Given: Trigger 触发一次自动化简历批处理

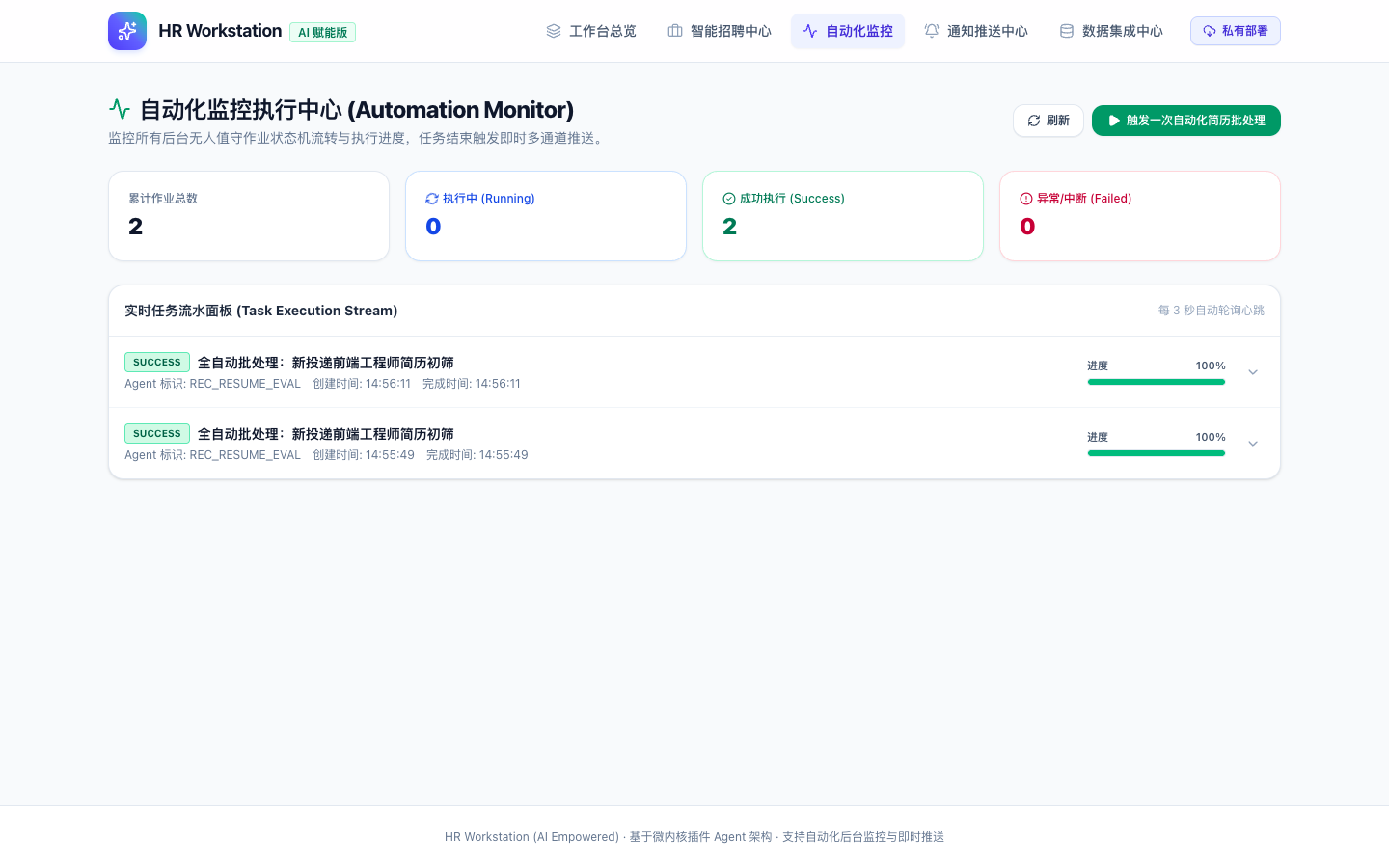Looking at the screenshot, I should pos(1186,121).
